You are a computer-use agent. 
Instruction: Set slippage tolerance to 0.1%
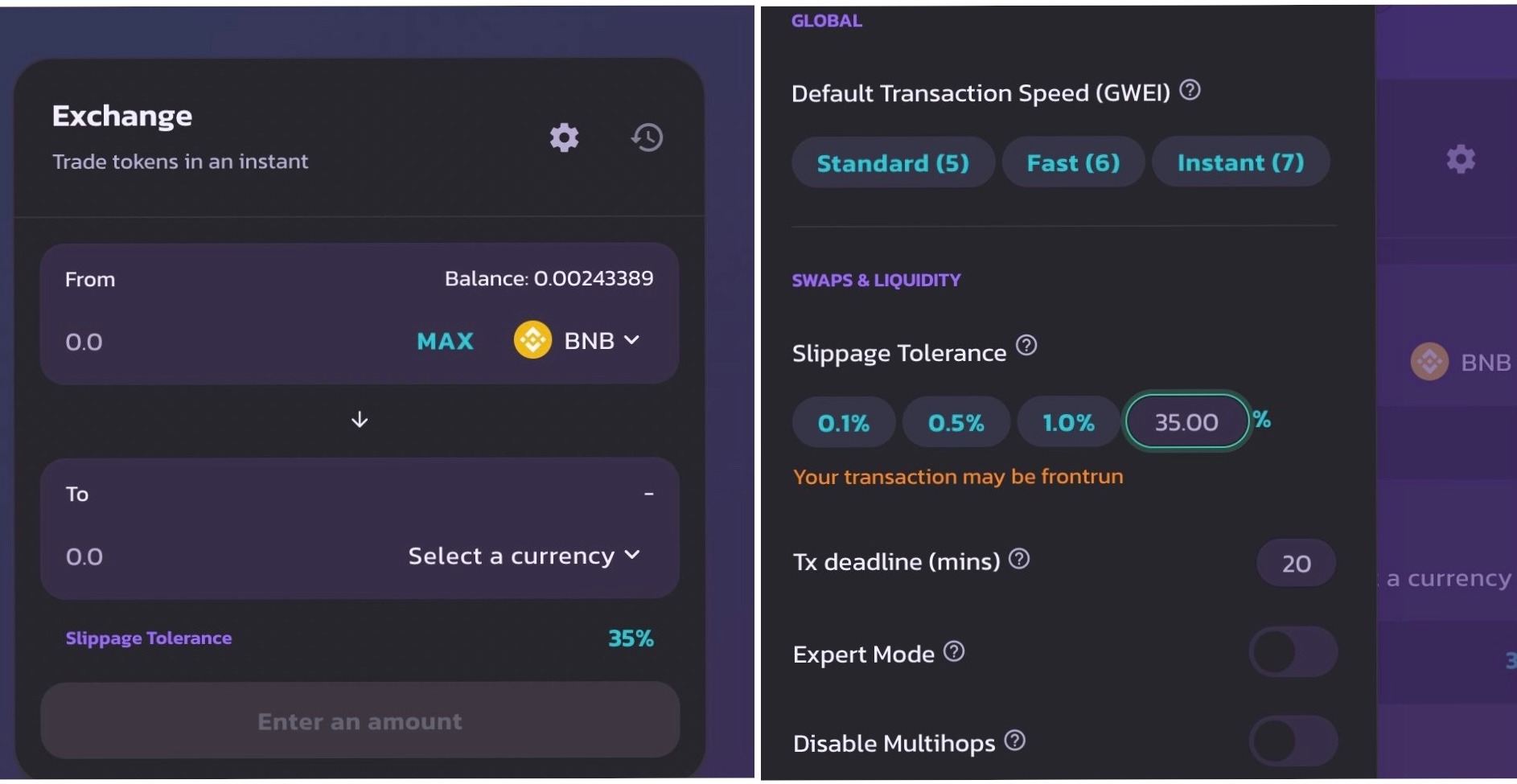(x=843, y=422)
